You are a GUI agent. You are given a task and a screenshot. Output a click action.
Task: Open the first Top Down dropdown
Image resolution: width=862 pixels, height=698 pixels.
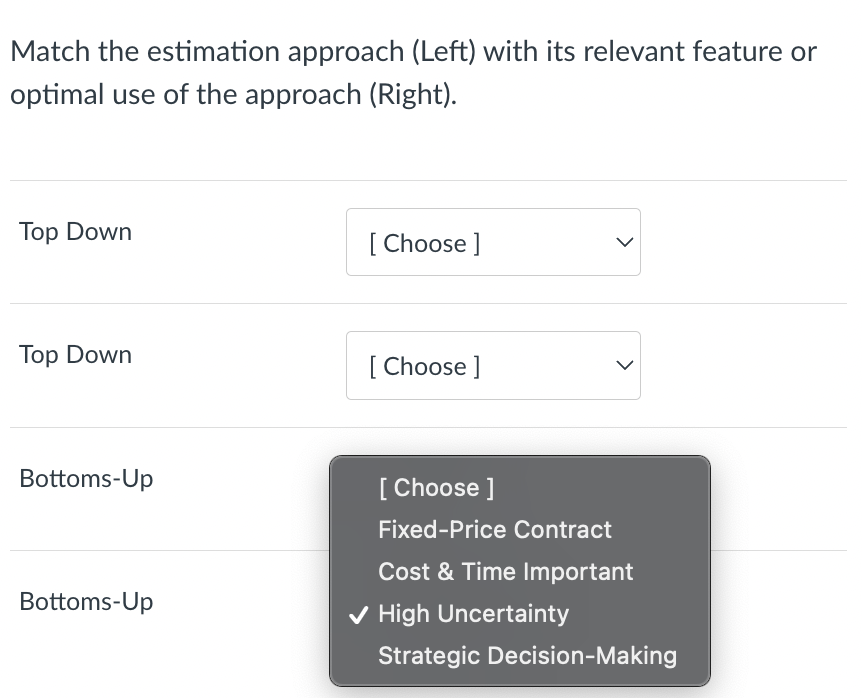coord(493,241)
